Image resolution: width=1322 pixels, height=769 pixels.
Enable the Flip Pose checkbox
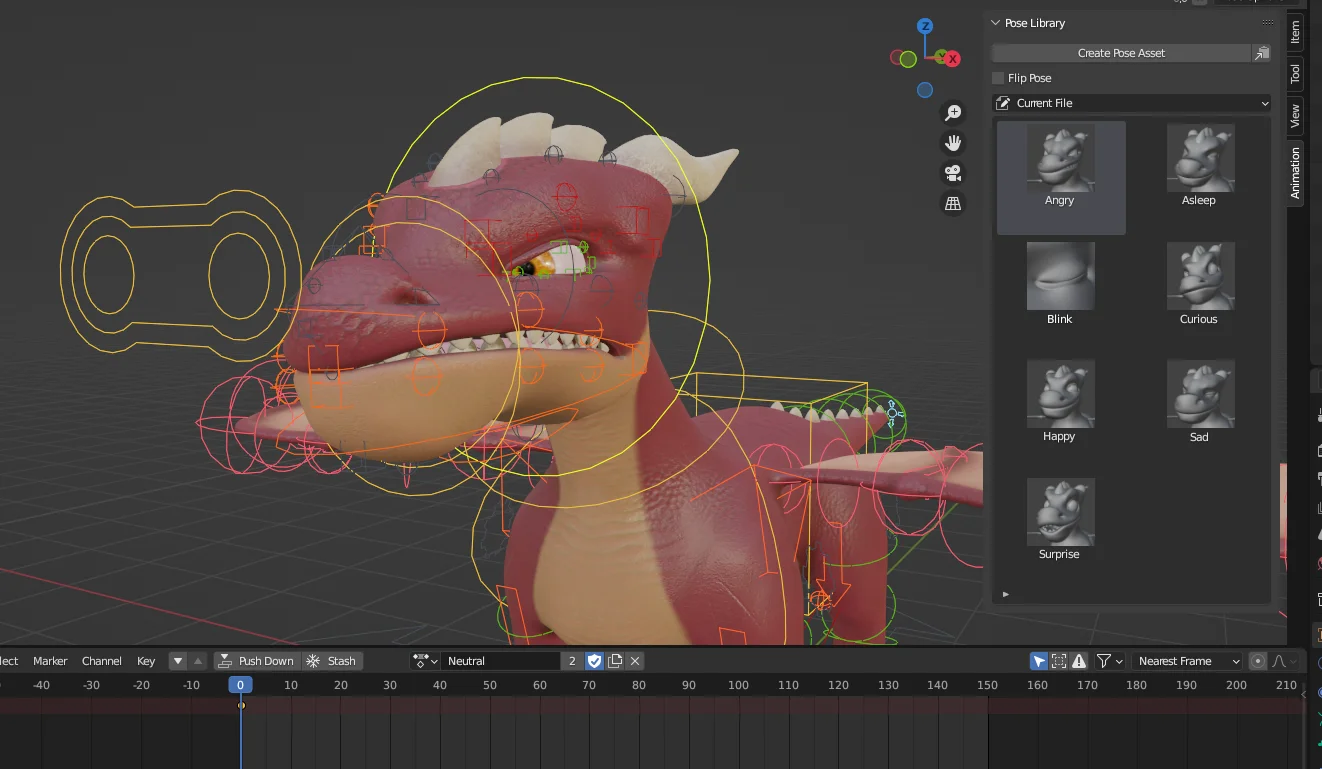click(997, 77)
